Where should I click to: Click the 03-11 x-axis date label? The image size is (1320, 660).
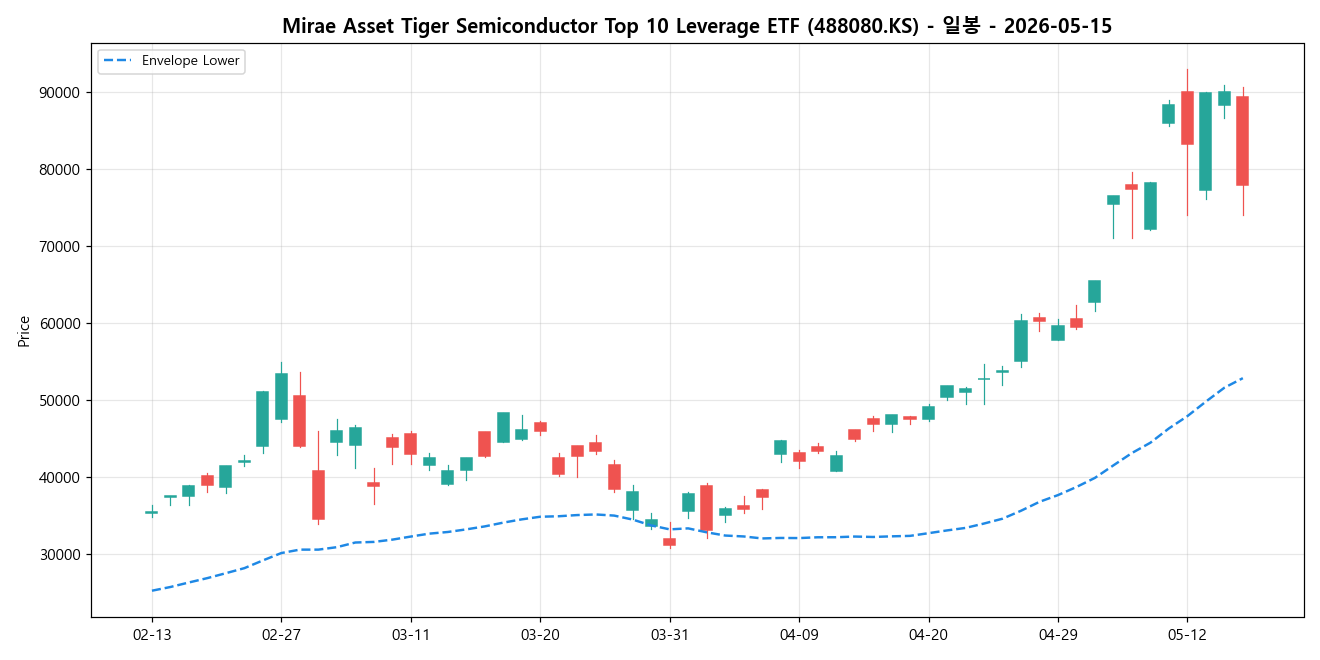point(410,635)
